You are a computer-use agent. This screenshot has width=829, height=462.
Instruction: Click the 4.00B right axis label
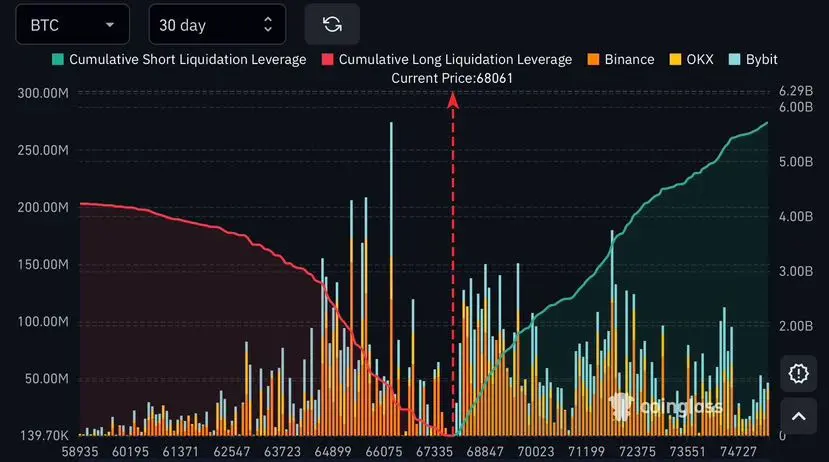[796, 216]
